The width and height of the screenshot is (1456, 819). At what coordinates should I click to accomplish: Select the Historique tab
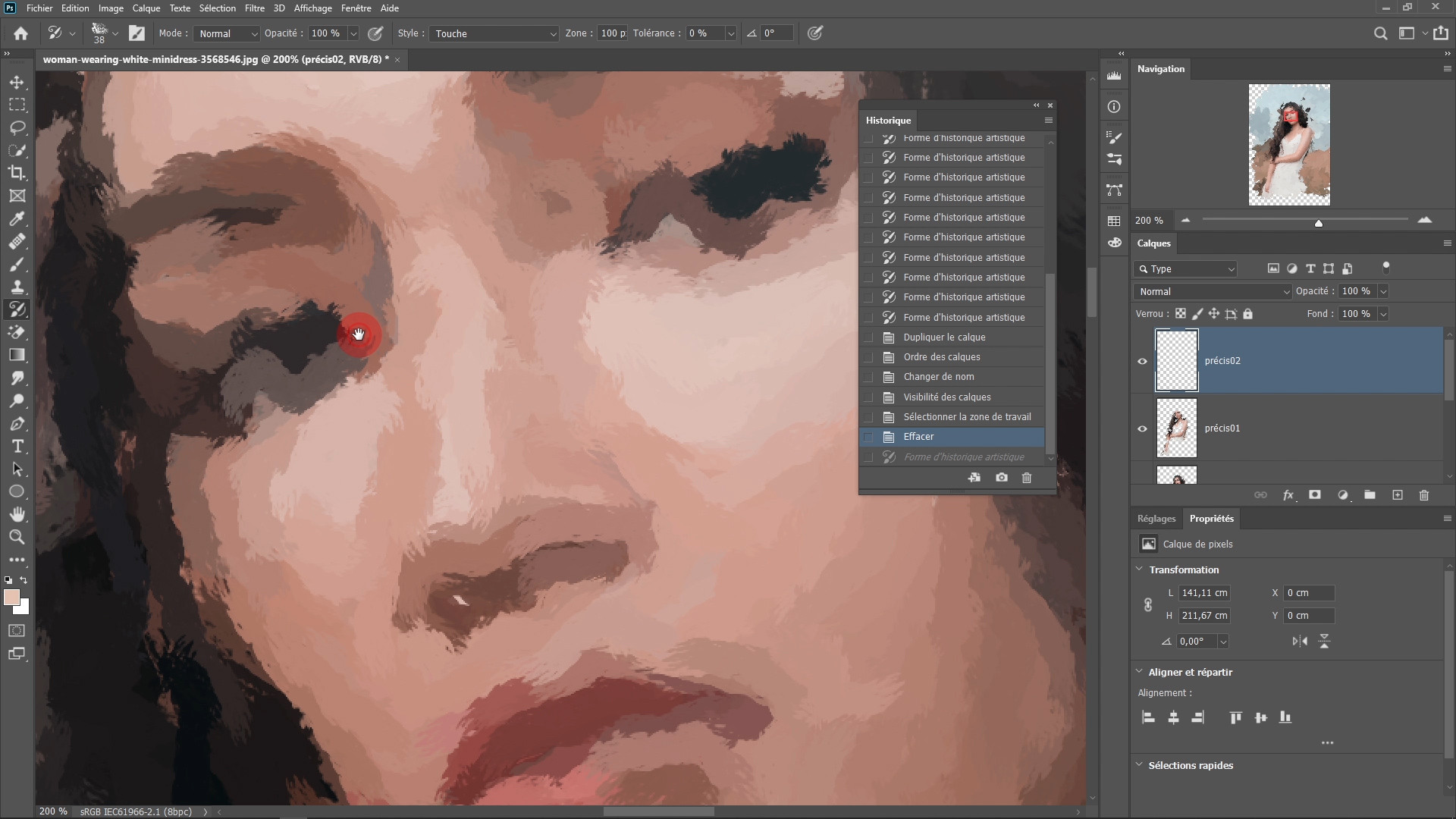click(888, 121)
